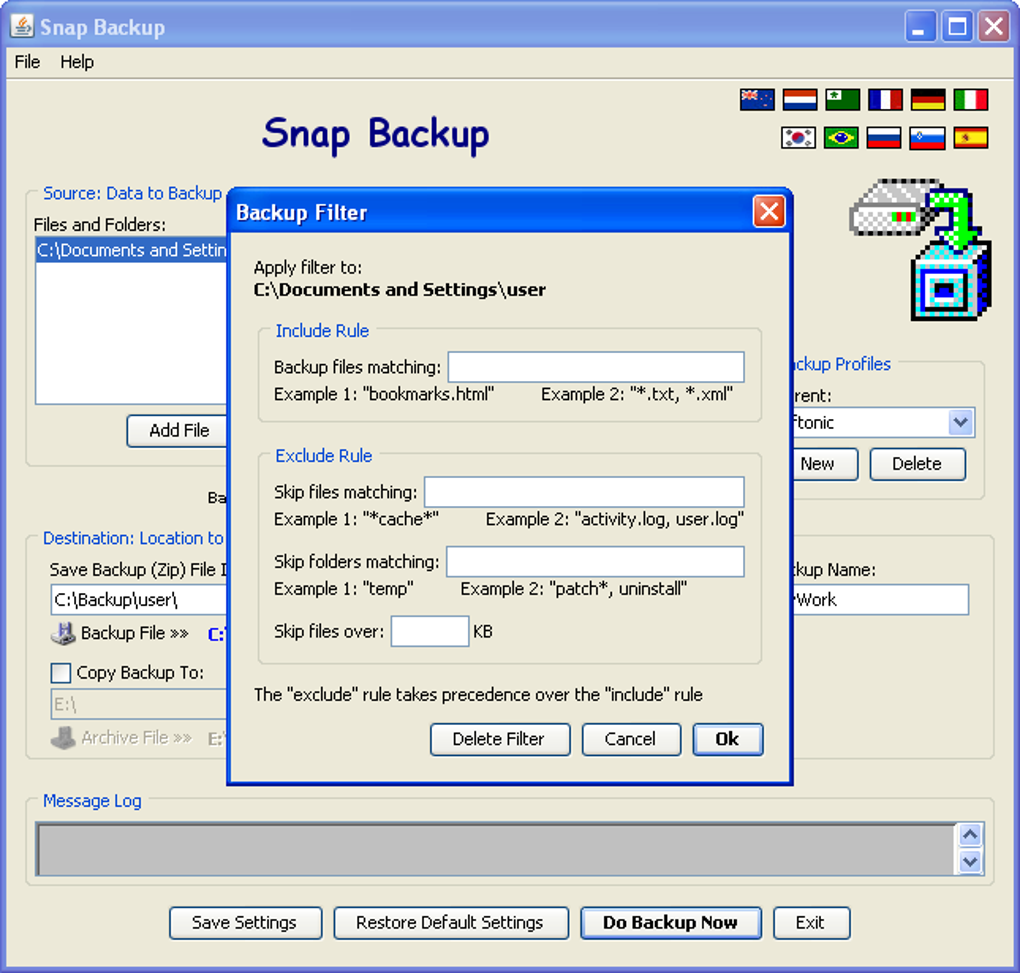The image size is (1020, 973).
Task: Select the C:\Documents and Settings list entry
Action: [x=131, y=250]
